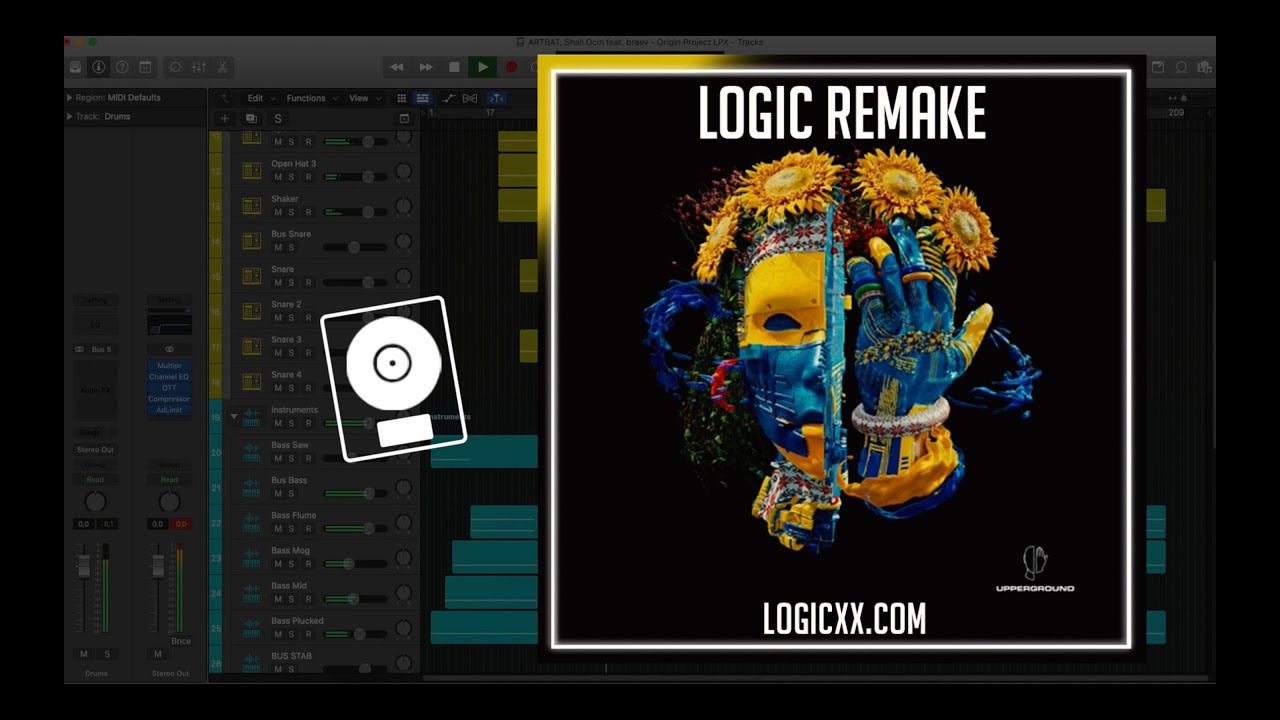Click the Bnce bounce button
The image size is (1280, 720).
[181, 641]
